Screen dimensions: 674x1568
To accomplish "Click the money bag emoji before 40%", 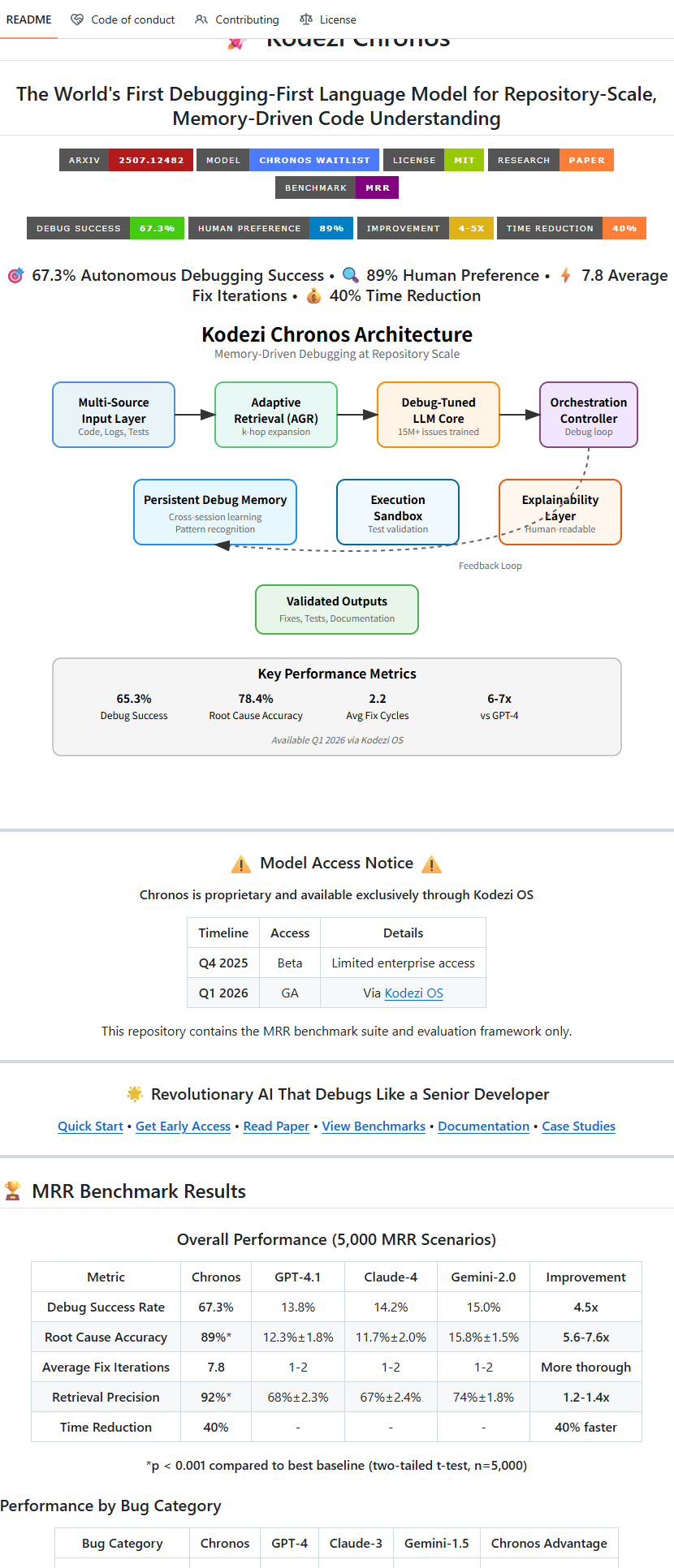I will point(313,296).
